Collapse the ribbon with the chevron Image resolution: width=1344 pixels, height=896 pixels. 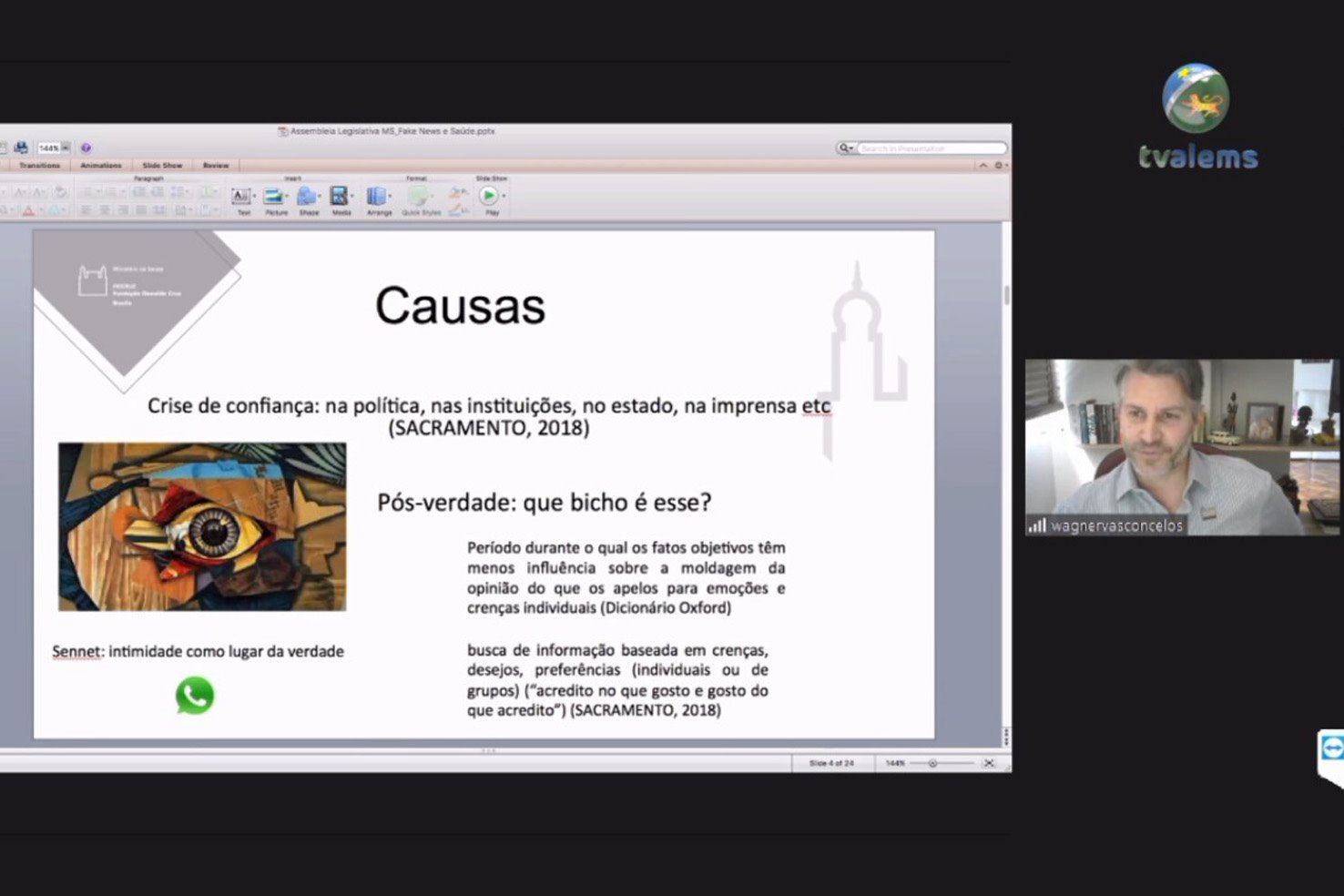(x=983, y=166)
